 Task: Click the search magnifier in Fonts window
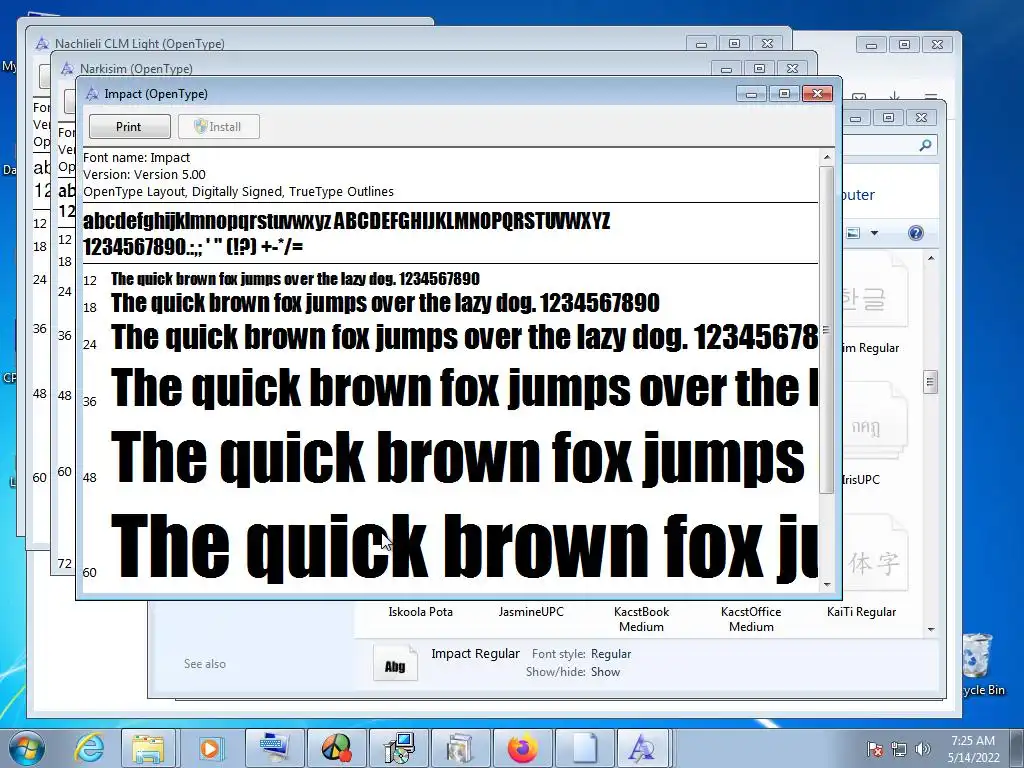click(x=925, y=145)
